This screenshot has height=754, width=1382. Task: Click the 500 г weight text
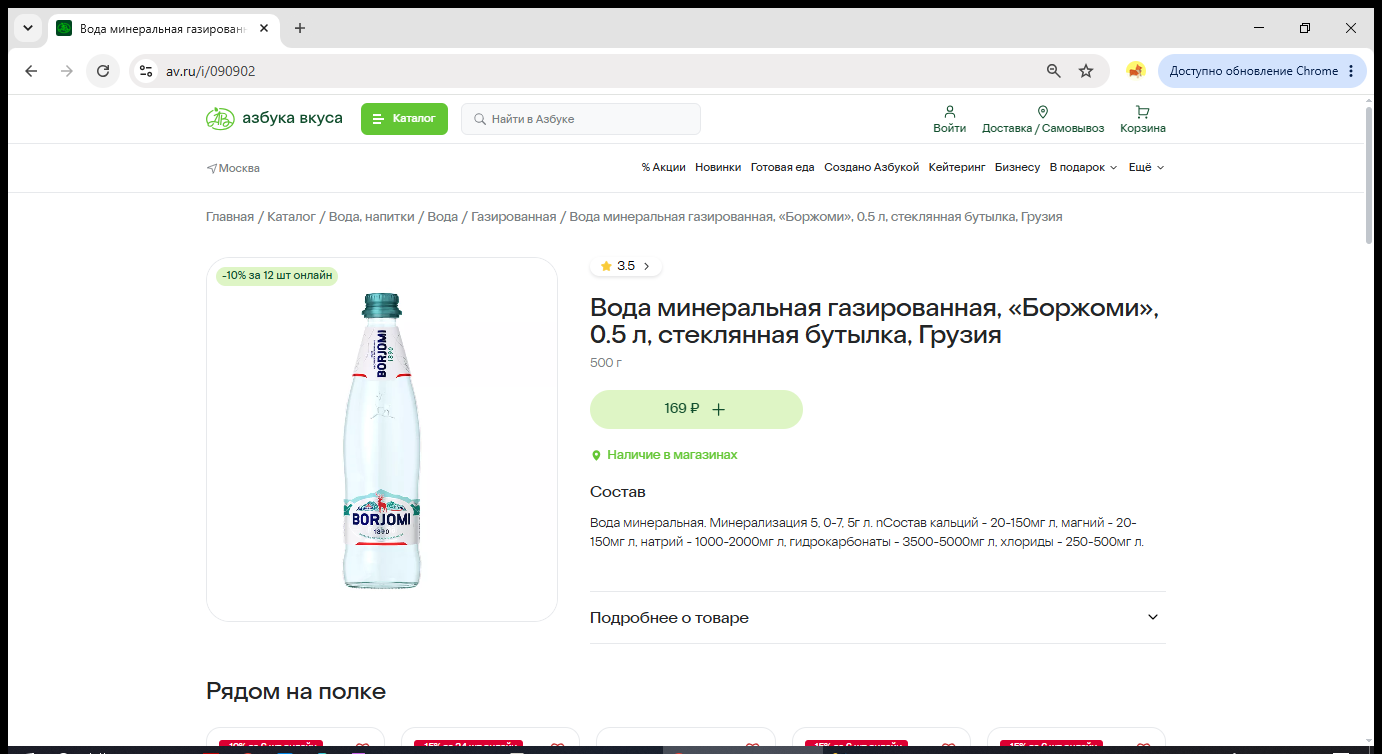coord(606,362)
